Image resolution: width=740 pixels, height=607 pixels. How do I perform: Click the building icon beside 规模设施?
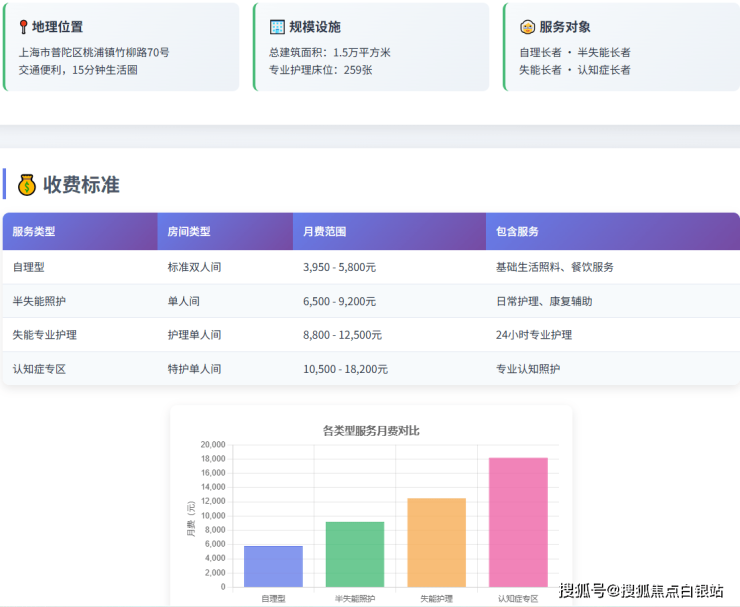point(277,27)
